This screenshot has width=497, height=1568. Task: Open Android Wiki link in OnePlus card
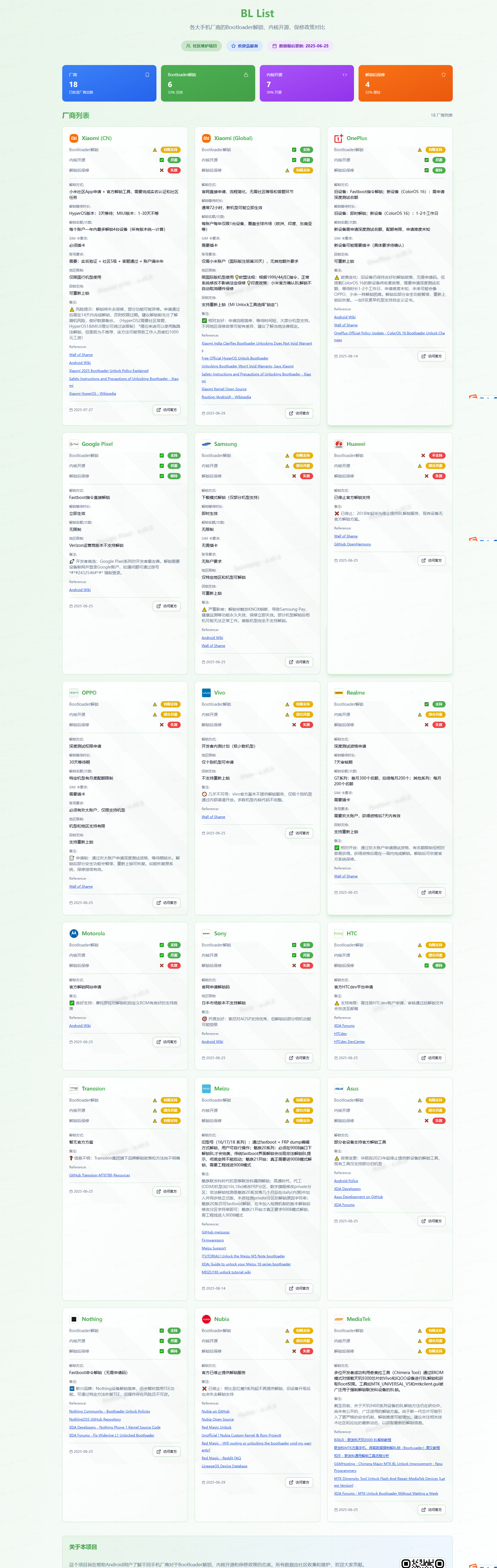click(x=345, y=317)
